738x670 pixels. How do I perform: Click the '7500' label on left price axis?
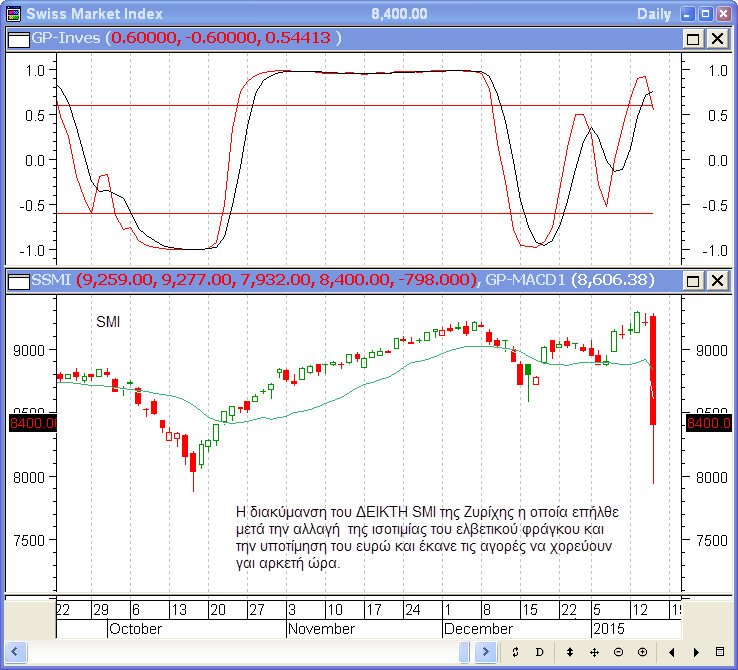click(x=29, y=540)
